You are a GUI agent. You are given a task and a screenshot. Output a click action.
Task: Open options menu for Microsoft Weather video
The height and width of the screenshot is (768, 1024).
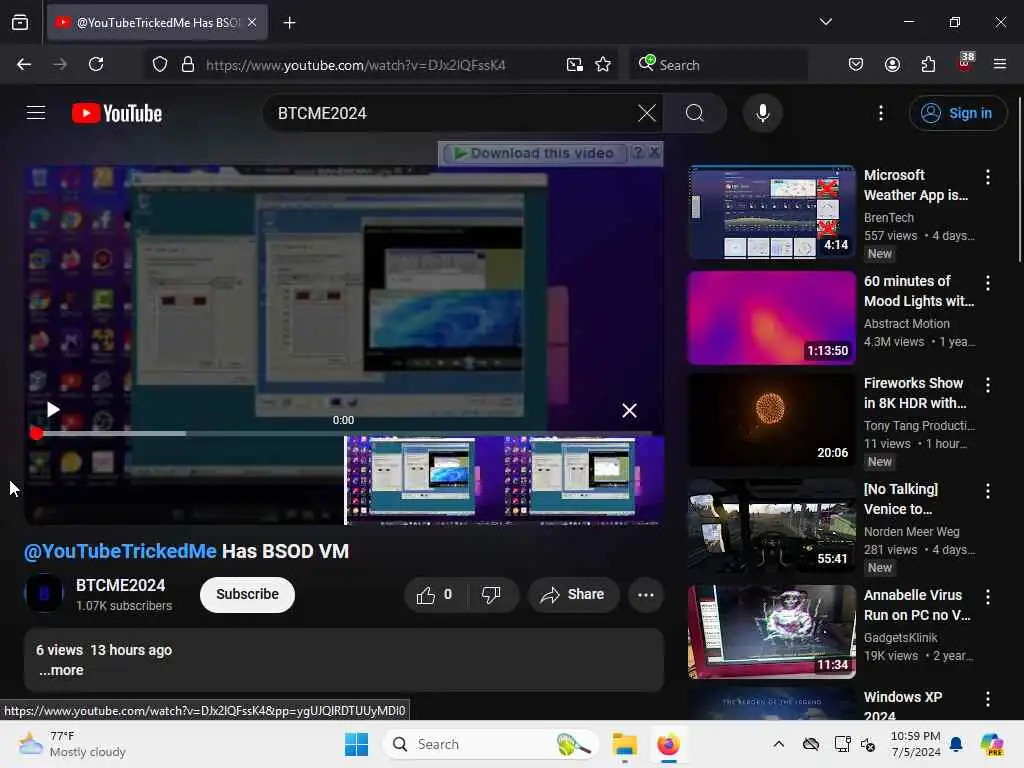(x=987, y=176)
